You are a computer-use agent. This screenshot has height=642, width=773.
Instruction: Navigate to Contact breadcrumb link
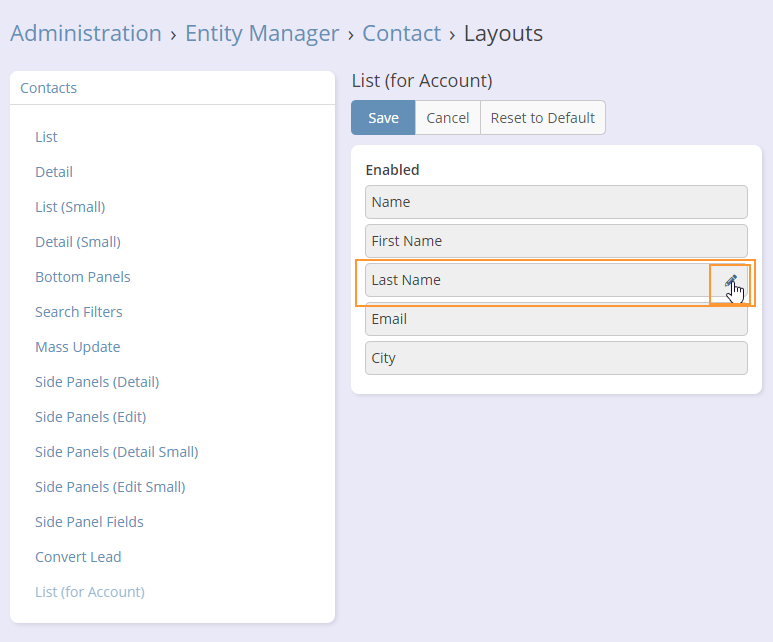[401, 33]
